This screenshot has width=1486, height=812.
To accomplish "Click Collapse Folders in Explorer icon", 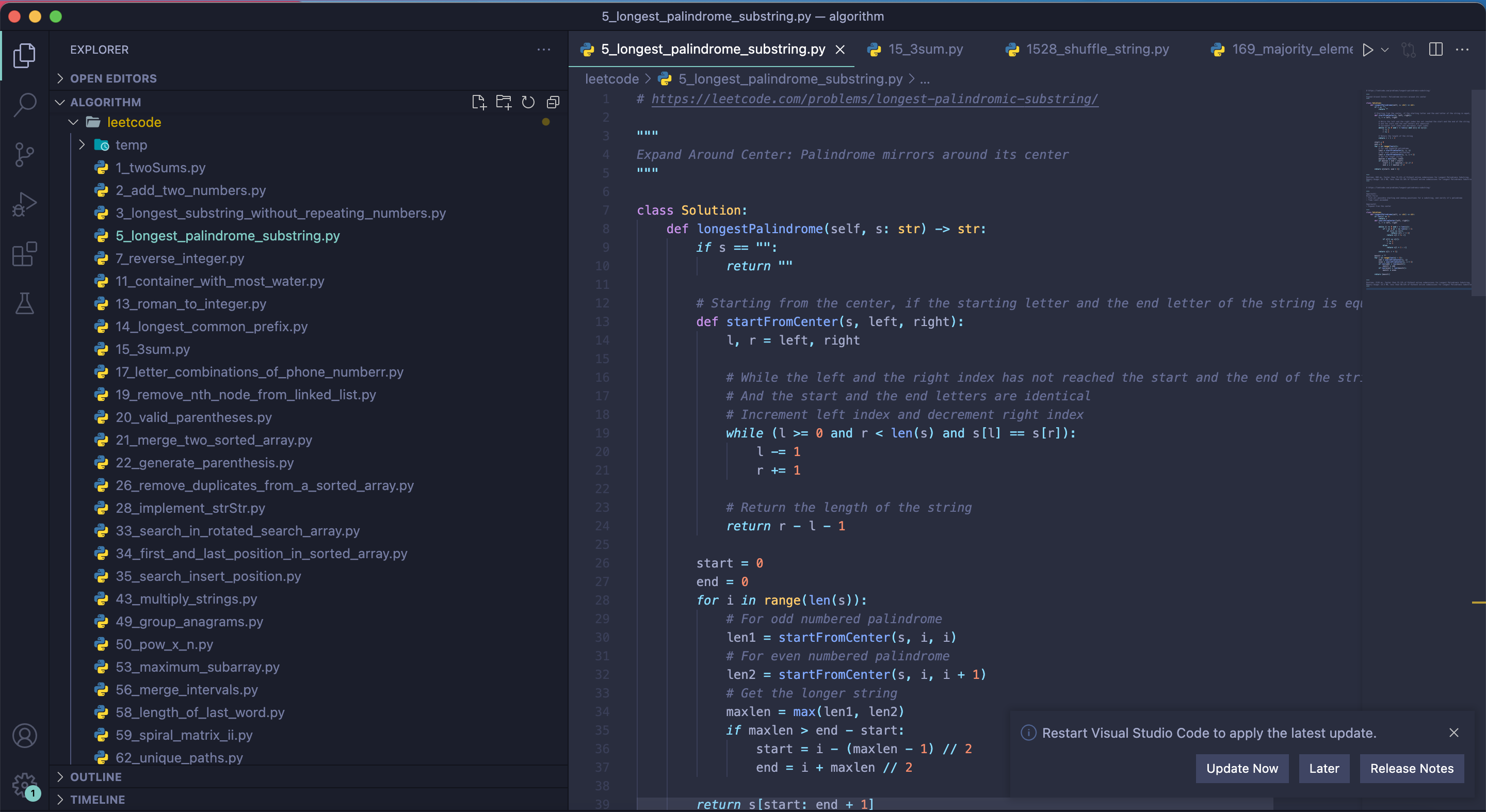I will click(553, 102).
